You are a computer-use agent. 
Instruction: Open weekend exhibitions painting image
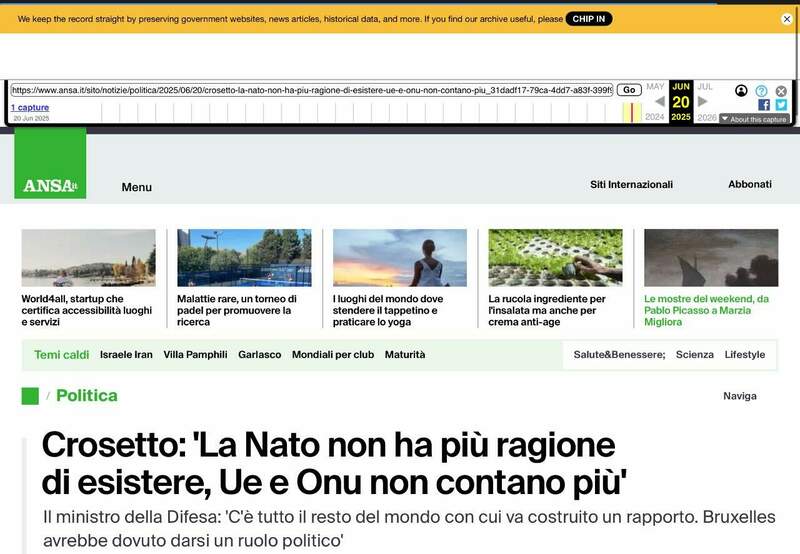click(x=711, y=258)
